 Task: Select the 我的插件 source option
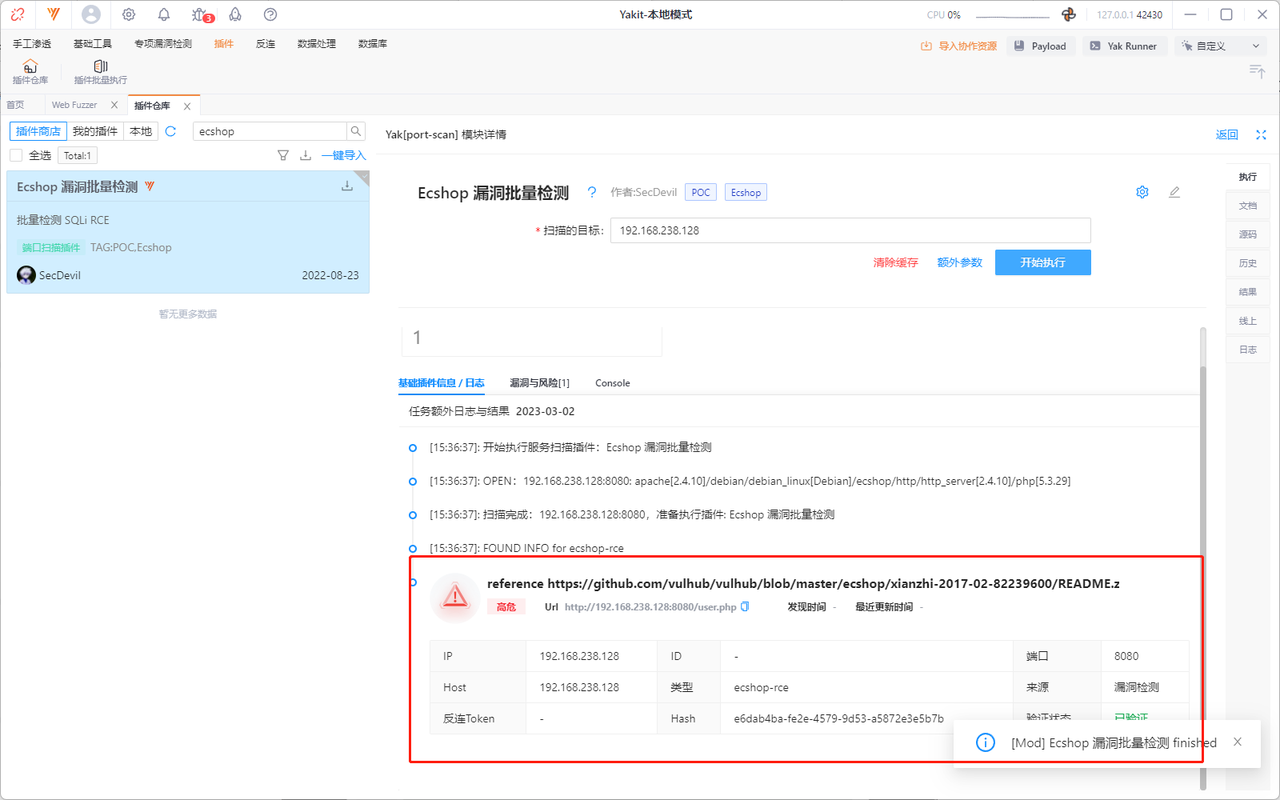tap(95, 131)
